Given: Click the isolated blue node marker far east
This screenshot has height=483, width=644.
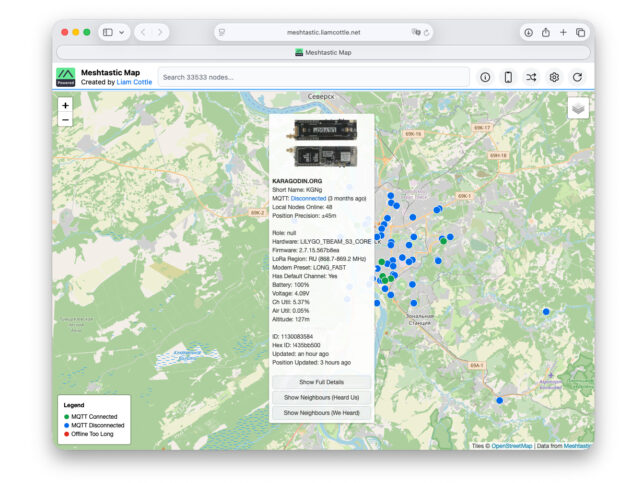Looking at the screenshot, I should (x=546, y=312).
